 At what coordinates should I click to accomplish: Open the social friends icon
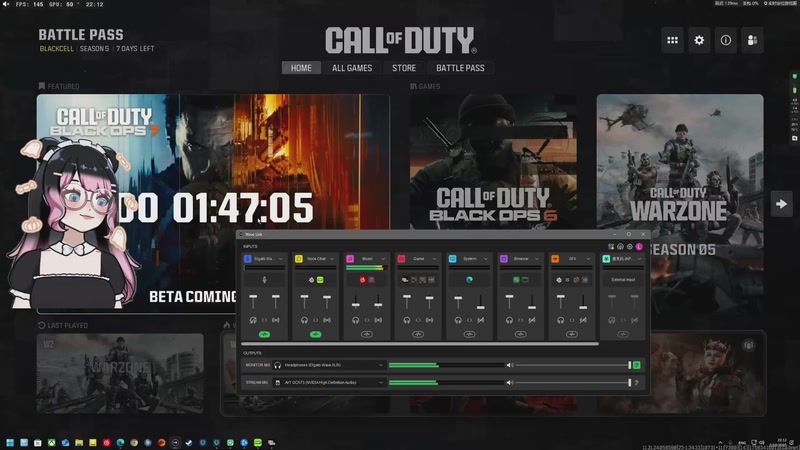click(752, 40)
